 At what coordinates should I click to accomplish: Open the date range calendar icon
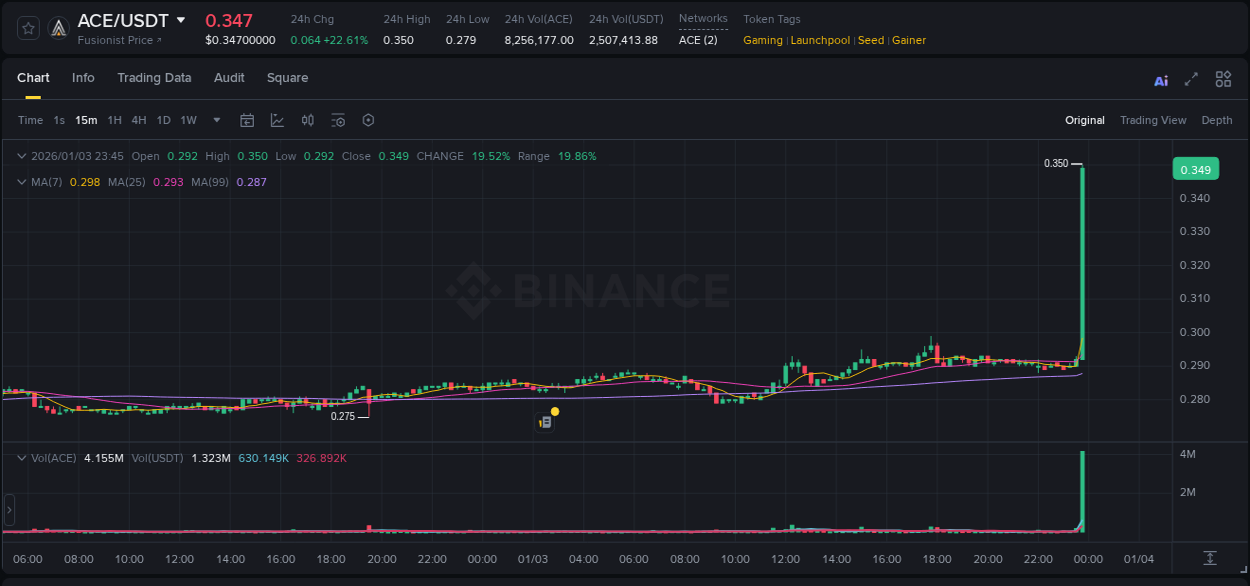coord(247,120)
